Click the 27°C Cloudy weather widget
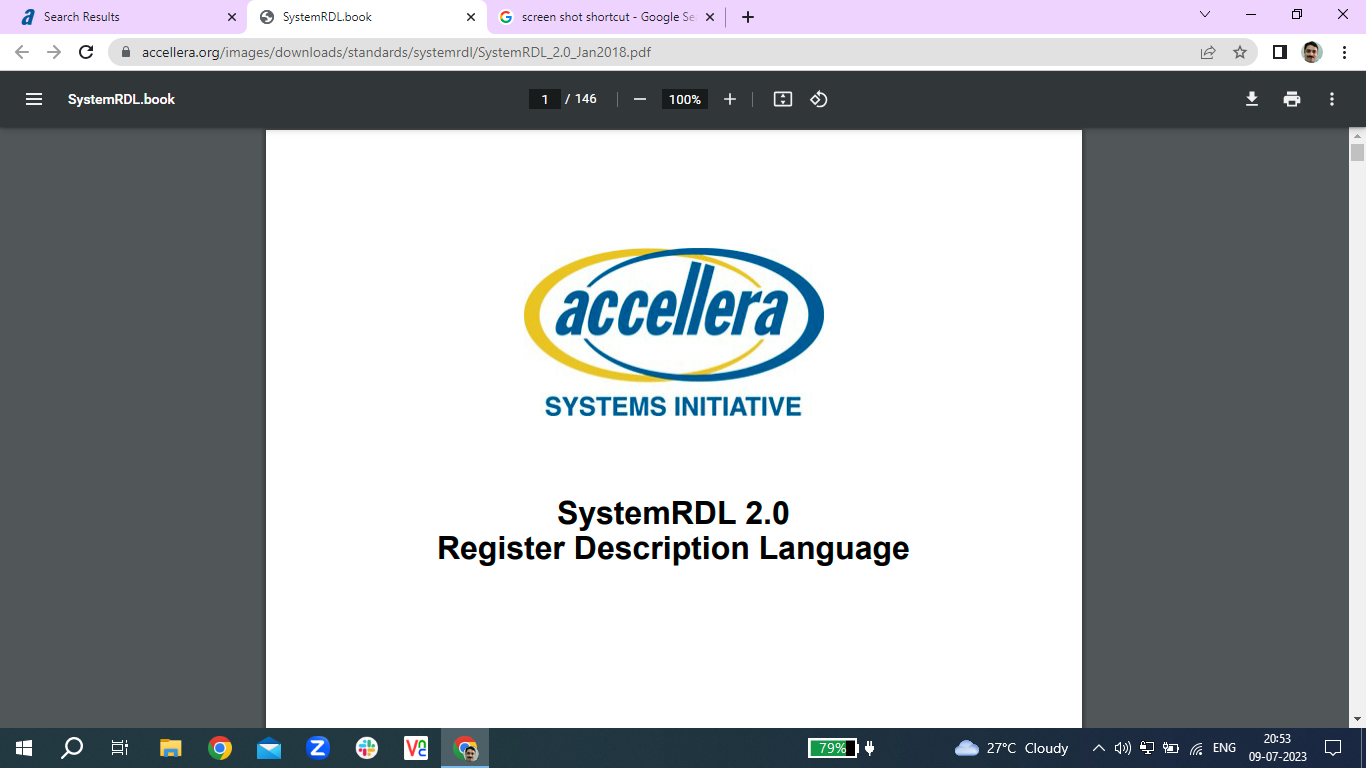 (1012, 748)
